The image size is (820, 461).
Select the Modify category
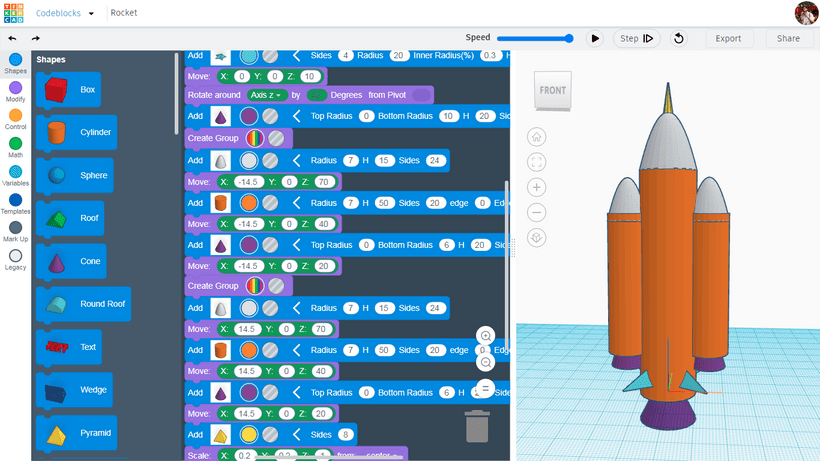coord(15,91)
